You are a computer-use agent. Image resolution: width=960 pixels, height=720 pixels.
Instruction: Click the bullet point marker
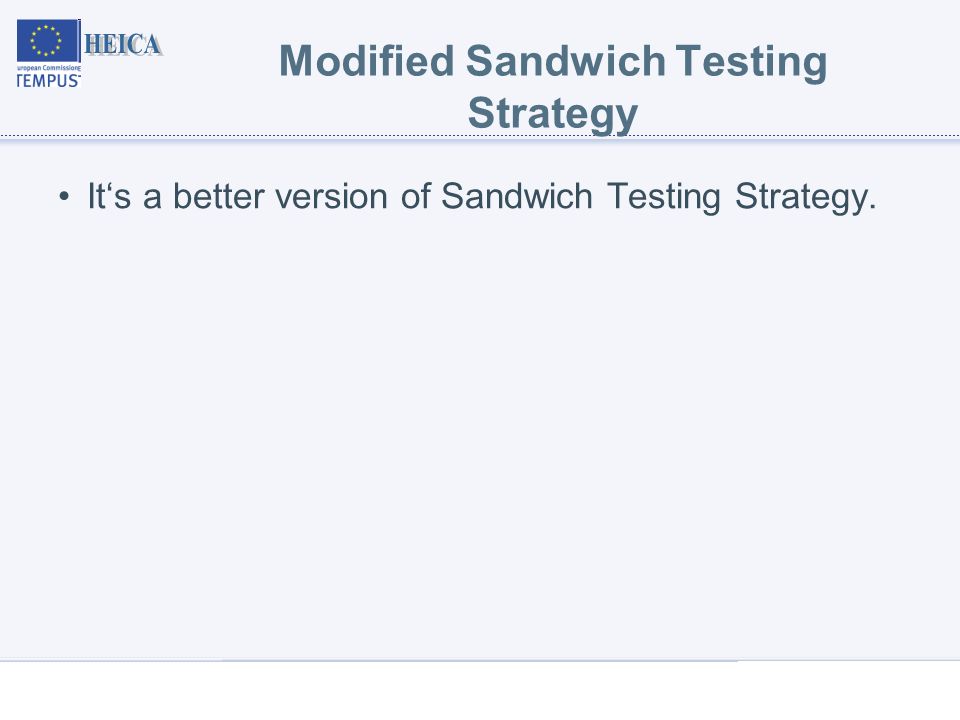click(x=64, y=197)
